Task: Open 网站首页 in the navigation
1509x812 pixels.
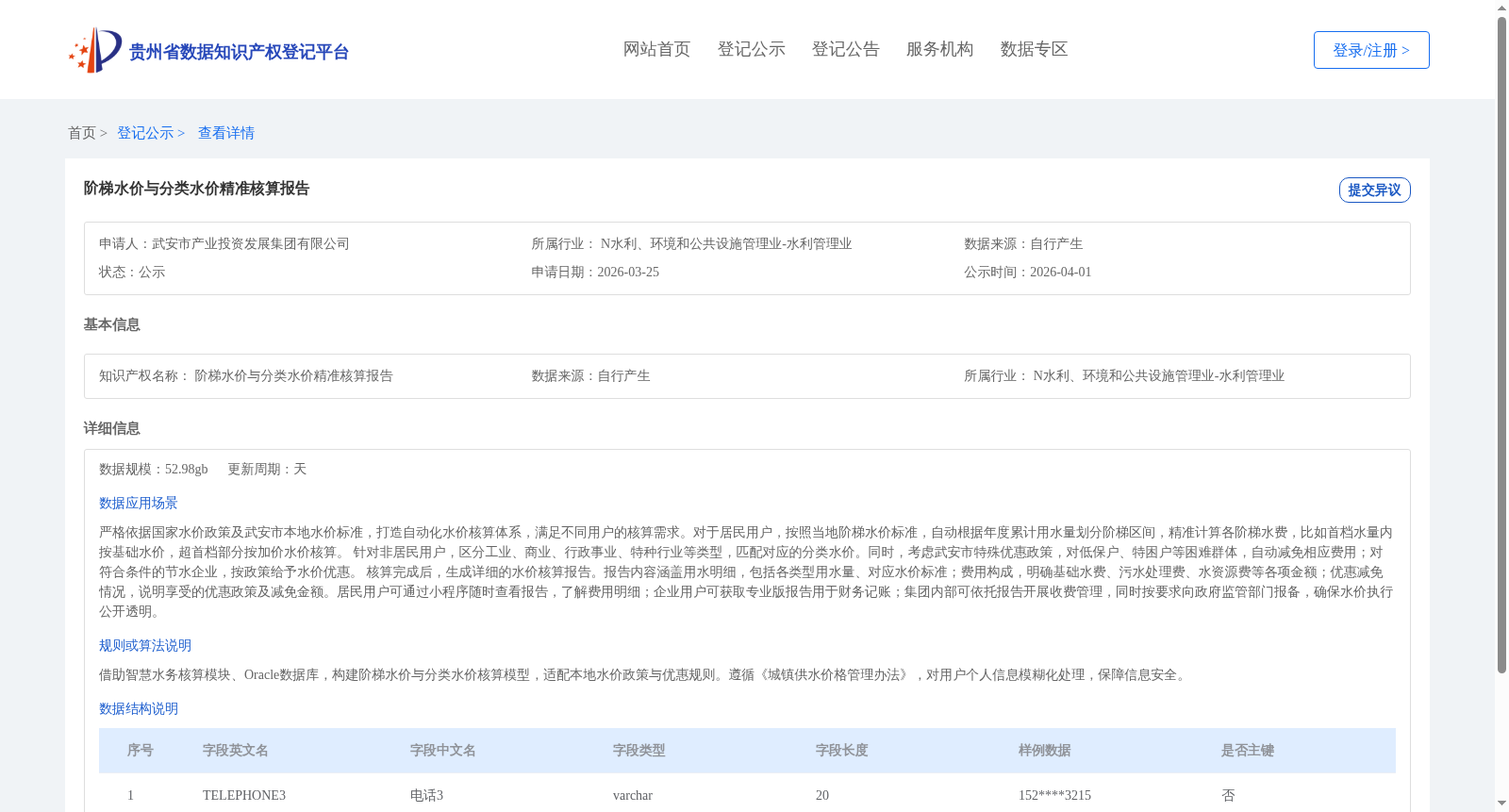Action: (x=656, y=49)
